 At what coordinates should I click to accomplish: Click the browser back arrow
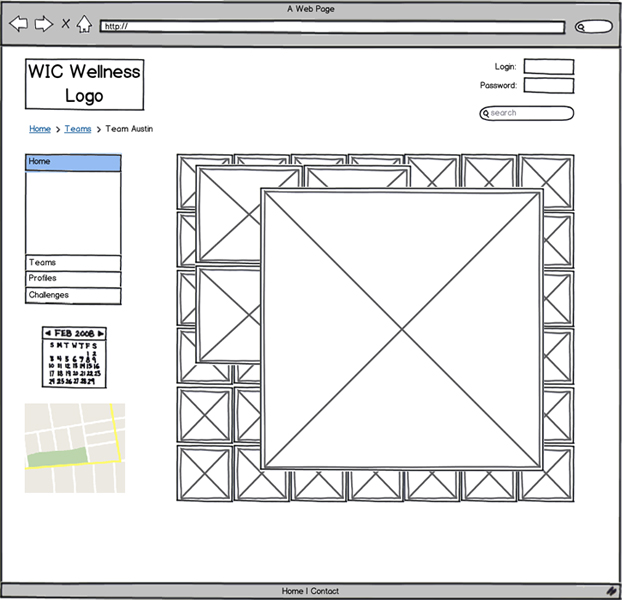click(x=18, y=23)
